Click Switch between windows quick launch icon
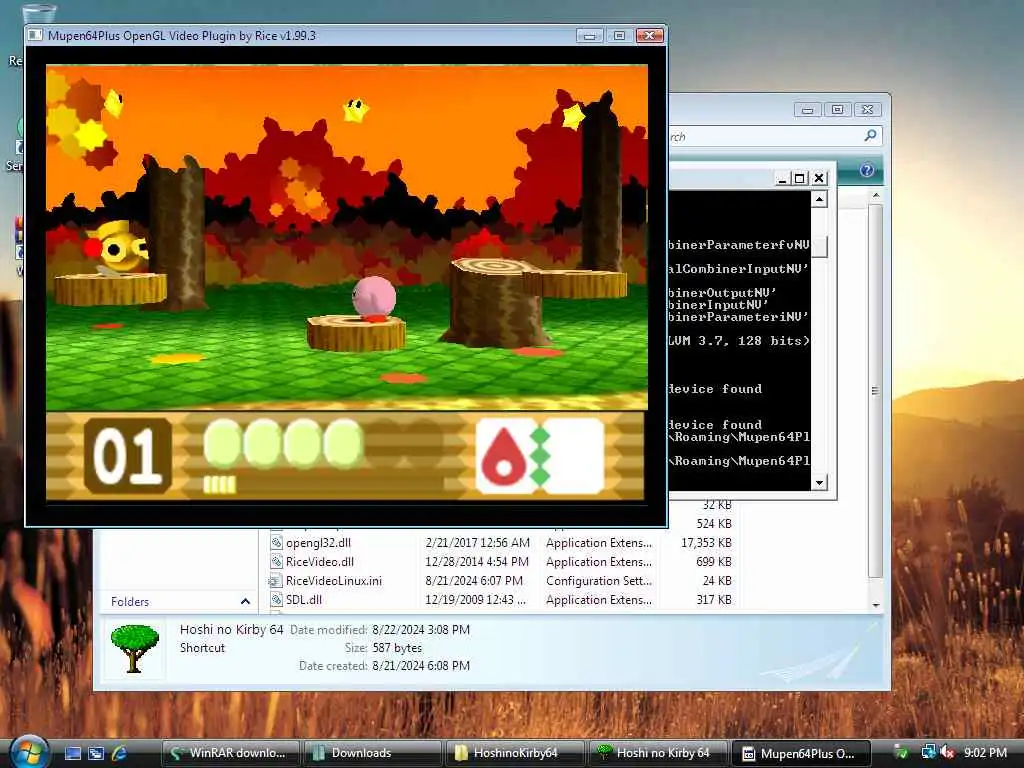 tap(96, 753)
